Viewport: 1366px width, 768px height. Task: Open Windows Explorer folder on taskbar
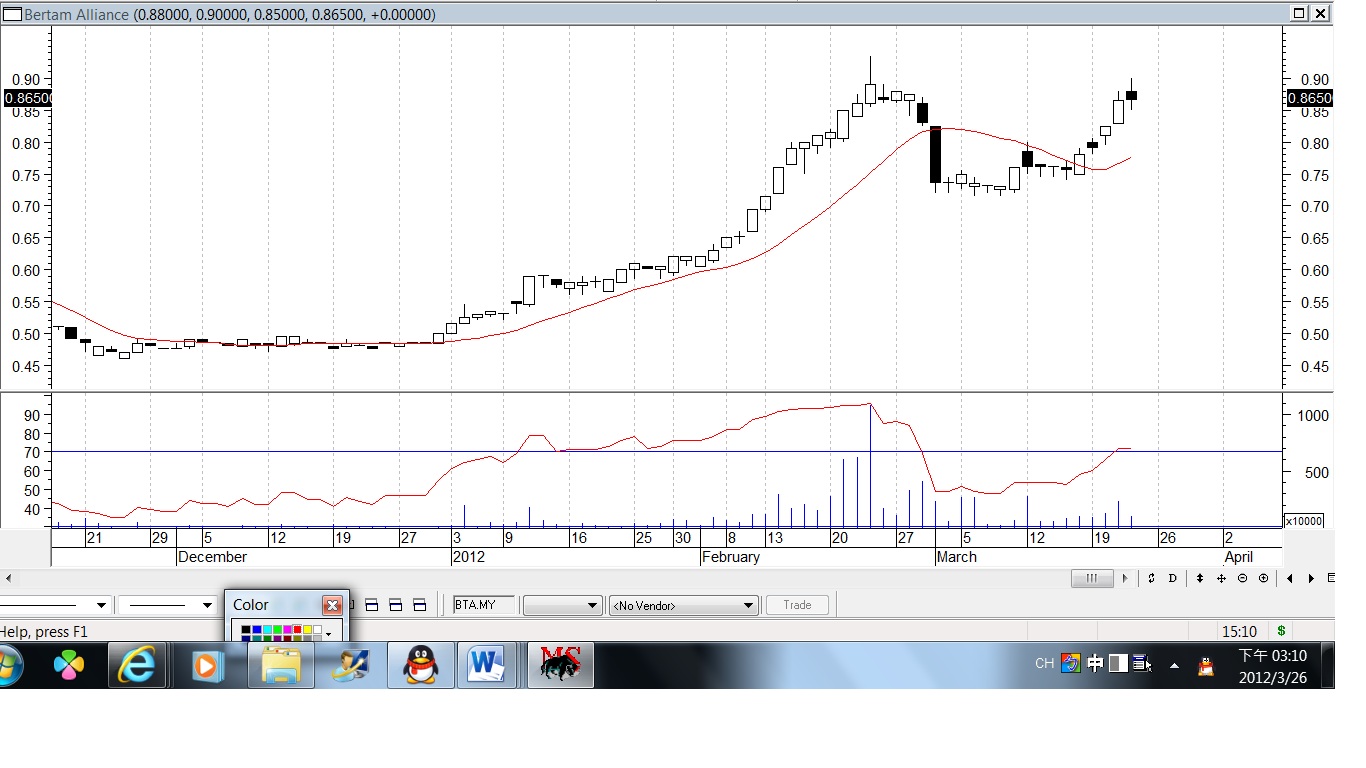pyautogui.click(x=281, y=665)
